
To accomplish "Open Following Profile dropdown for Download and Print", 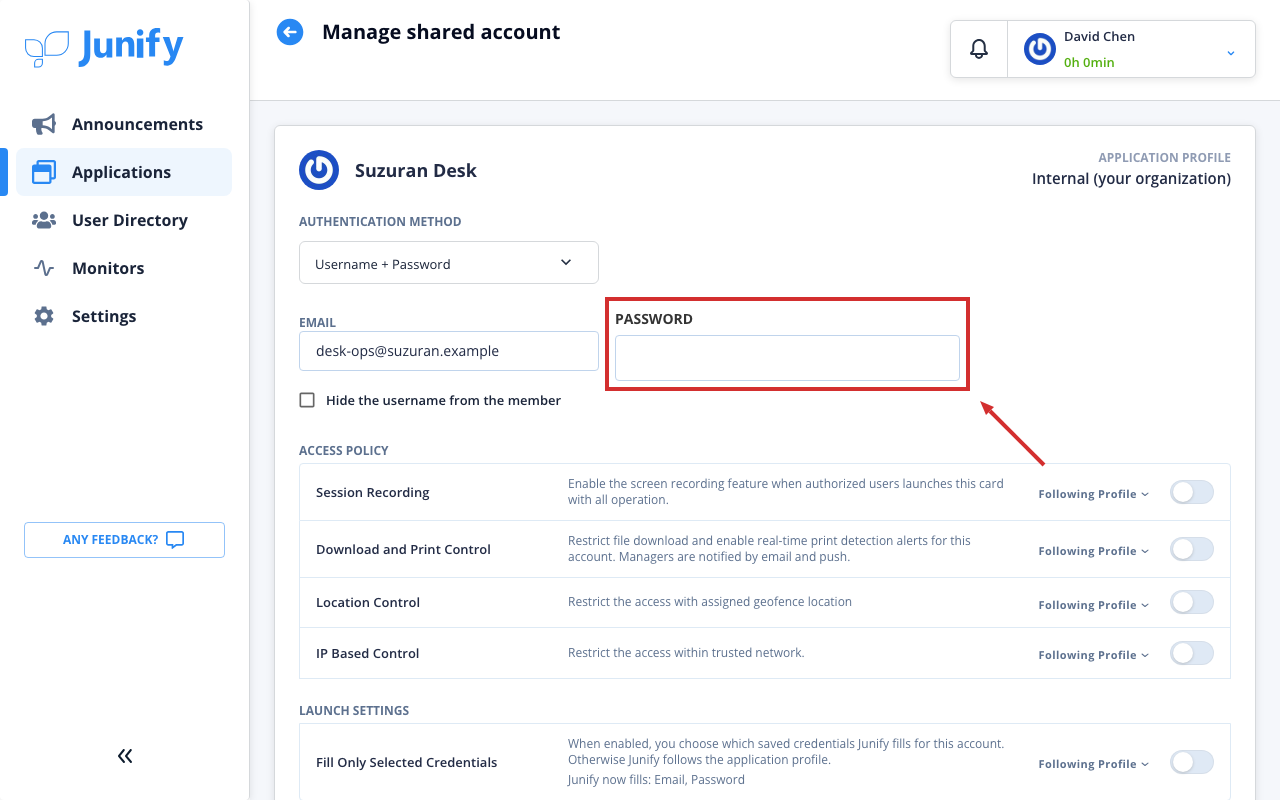I will click(1094, 551).
